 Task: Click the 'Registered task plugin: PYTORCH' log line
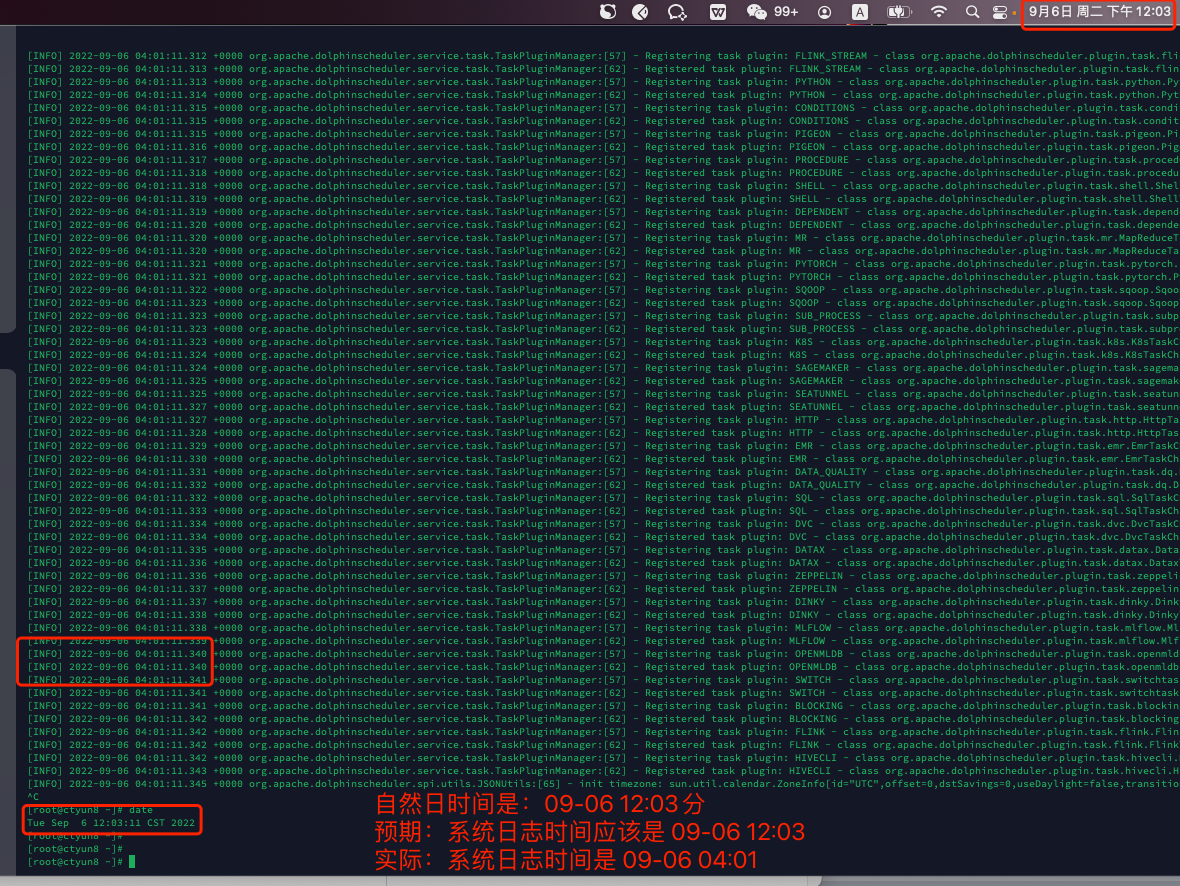pos(604,276)
